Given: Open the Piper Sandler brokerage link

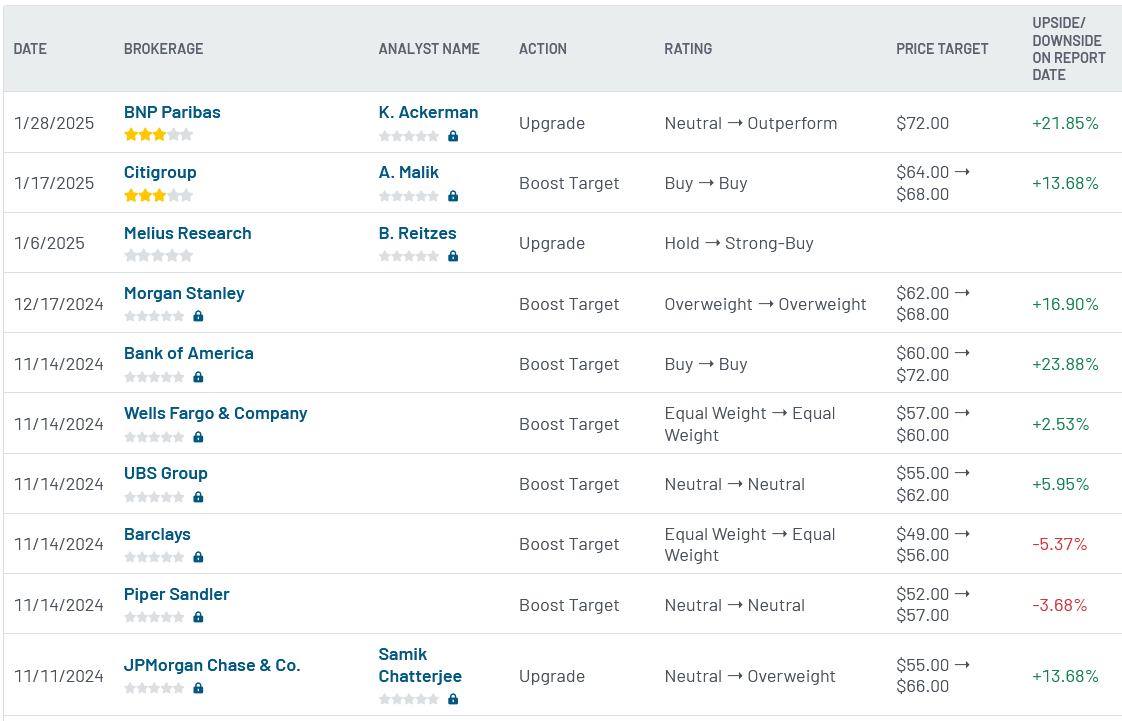Looking at the screenshot, I should pos(176,594).
